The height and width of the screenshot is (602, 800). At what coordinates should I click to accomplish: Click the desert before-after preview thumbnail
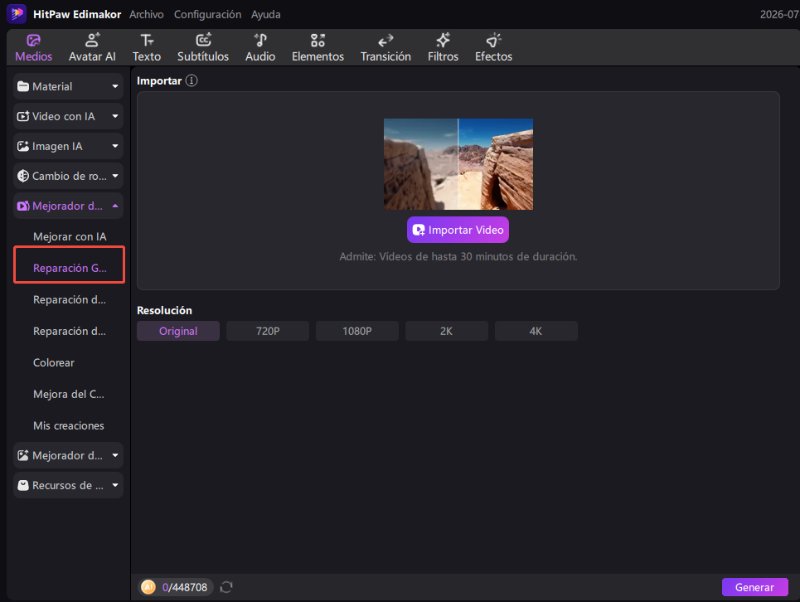click(458, 164)
